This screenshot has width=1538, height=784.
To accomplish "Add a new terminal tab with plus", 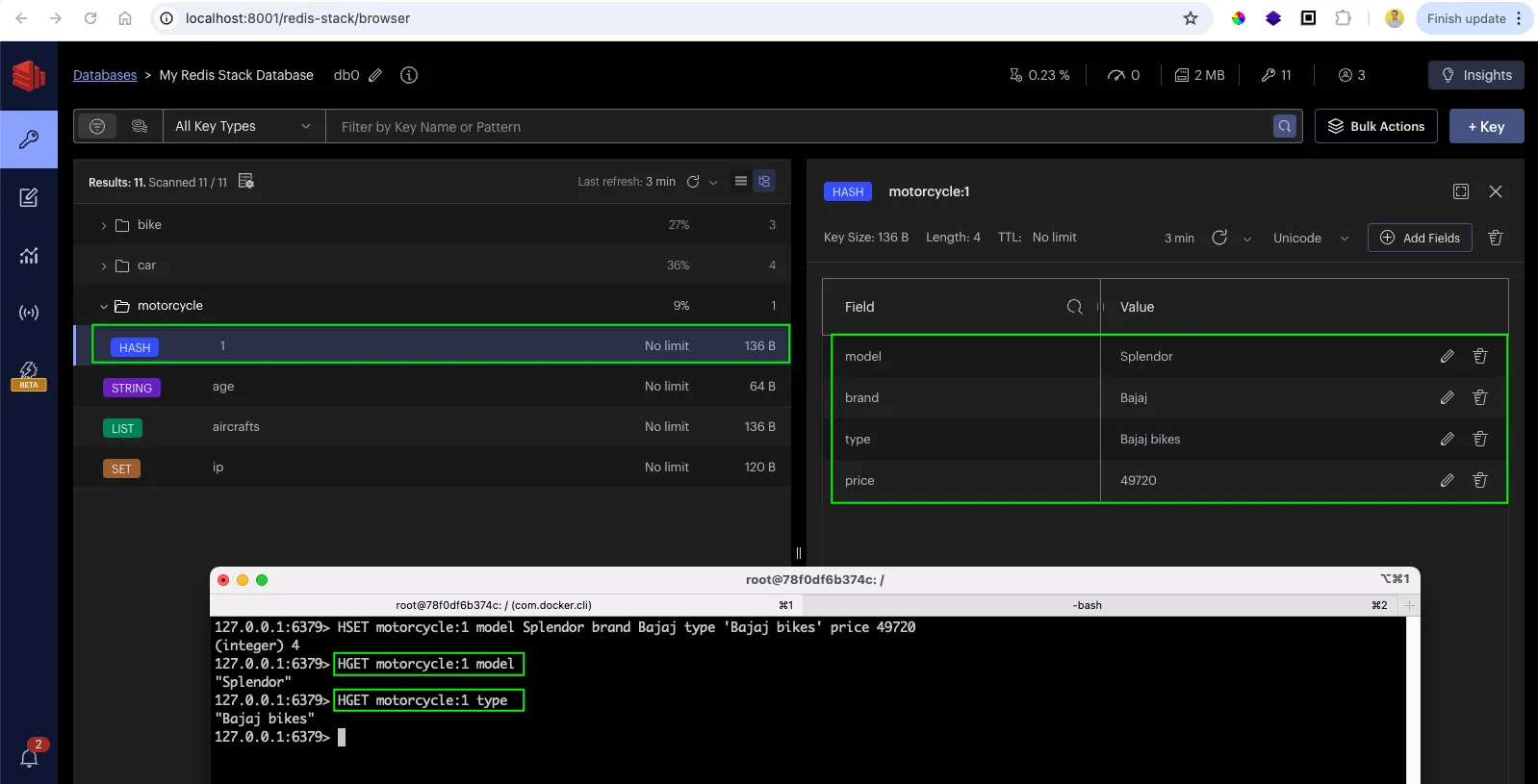I will [1410, 605].
